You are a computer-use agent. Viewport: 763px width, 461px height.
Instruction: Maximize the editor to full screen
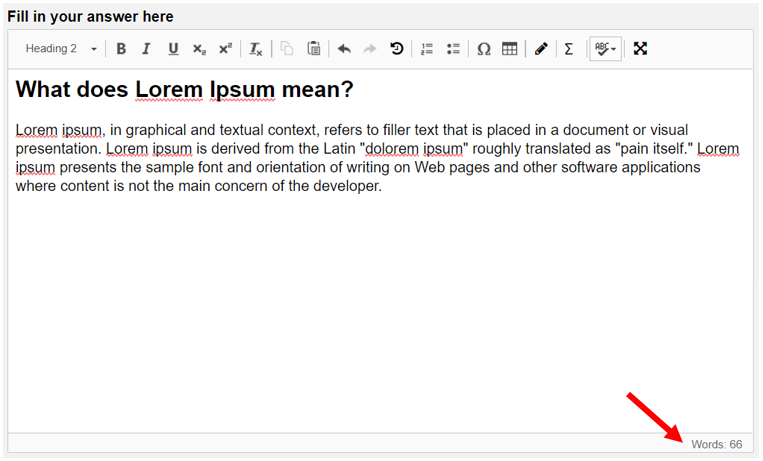(640, 49)
